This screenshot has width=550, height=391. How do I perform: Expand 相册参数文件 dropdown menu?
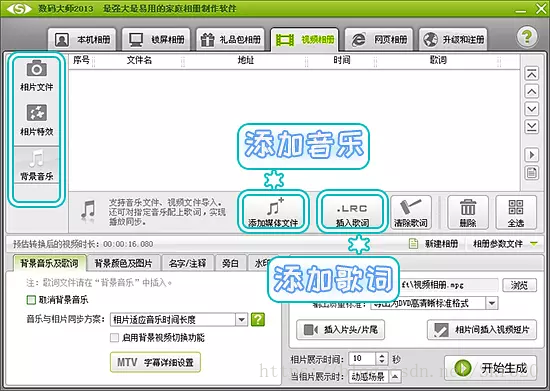coord(504,243)
